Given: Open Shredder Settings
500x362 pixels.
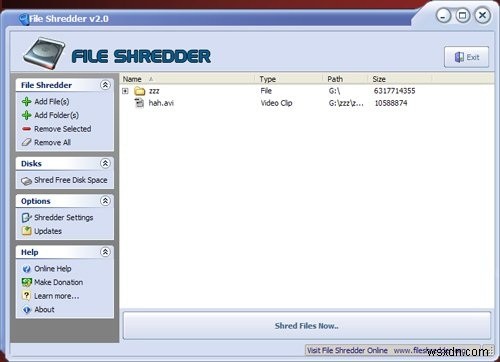Looking at the screenshot, I should 64,218.
